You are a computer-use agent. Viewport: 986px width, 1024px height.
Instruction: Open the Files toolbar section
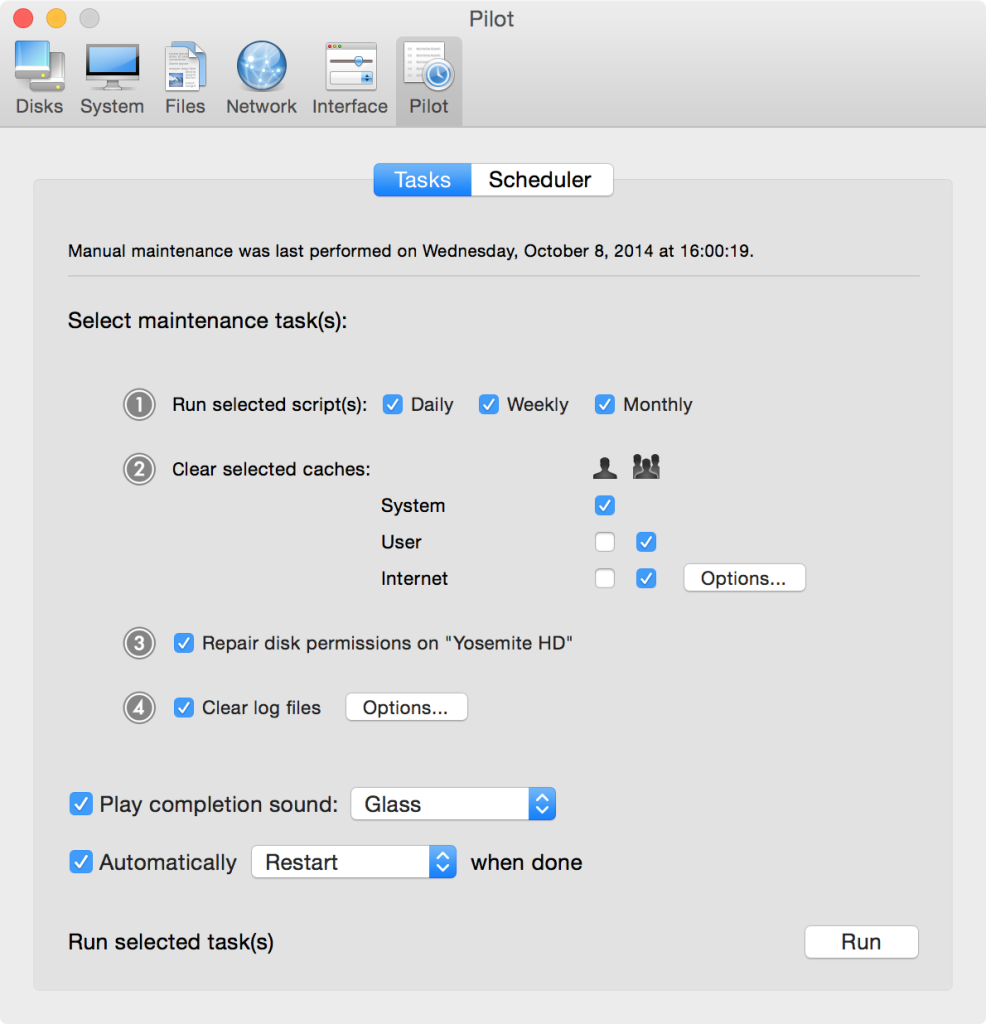(x=185, y=78)
